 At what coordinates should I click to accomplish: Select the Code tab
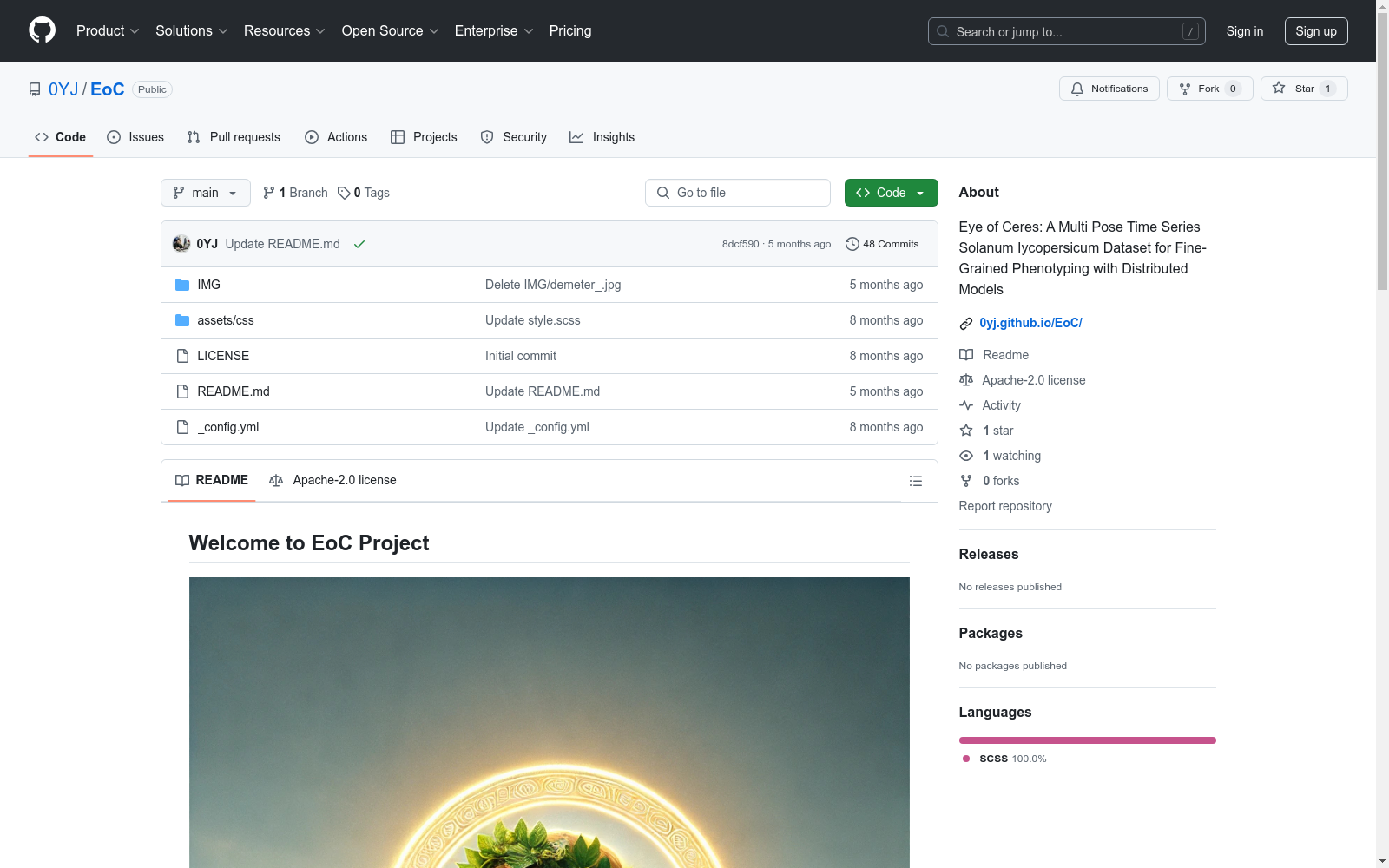(x=60, y=137)
